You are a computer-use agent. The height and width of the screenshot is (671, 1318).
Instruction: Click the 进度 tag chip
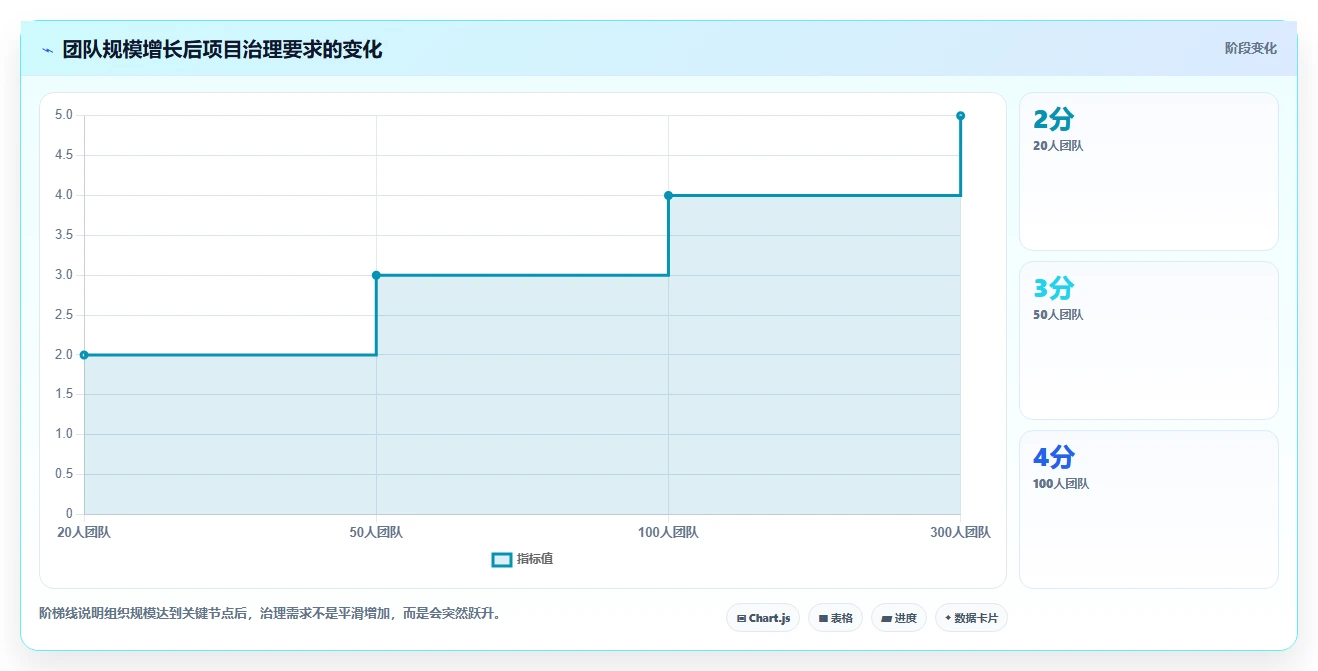pos(899,618)
